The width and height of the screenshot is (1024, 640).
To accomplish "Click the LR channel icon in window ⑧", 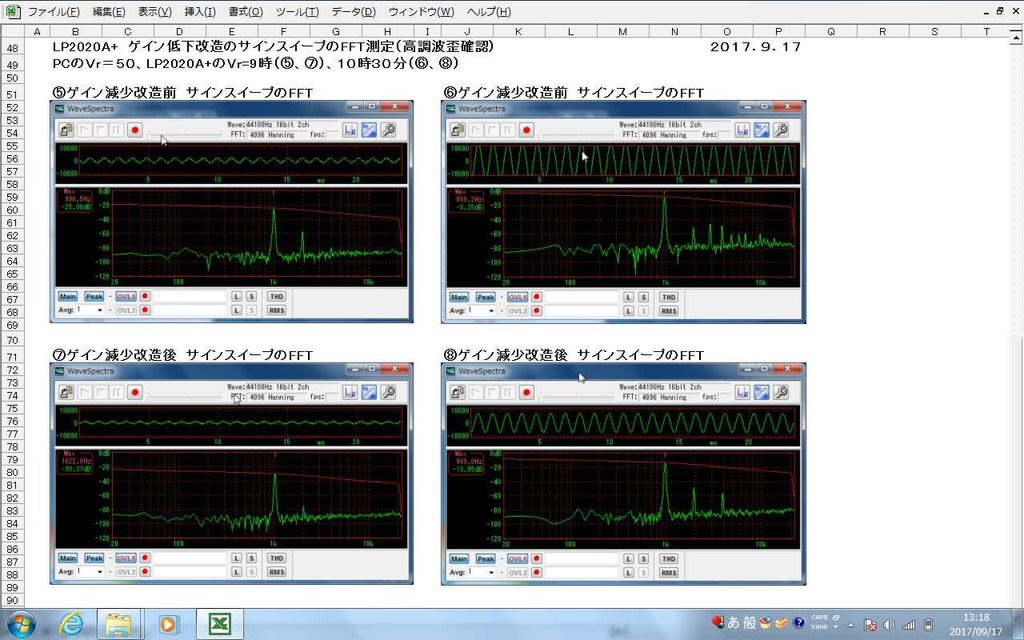I will pos(743,392).
